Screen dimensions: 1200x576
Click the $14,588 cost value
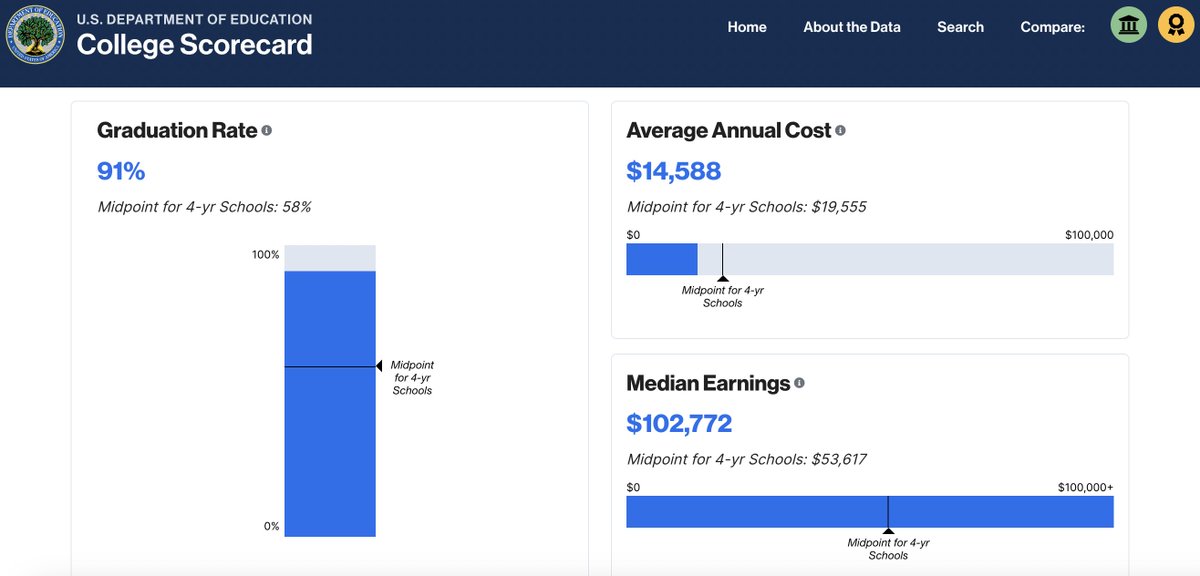pyautogui.click(x=674, y=171)
